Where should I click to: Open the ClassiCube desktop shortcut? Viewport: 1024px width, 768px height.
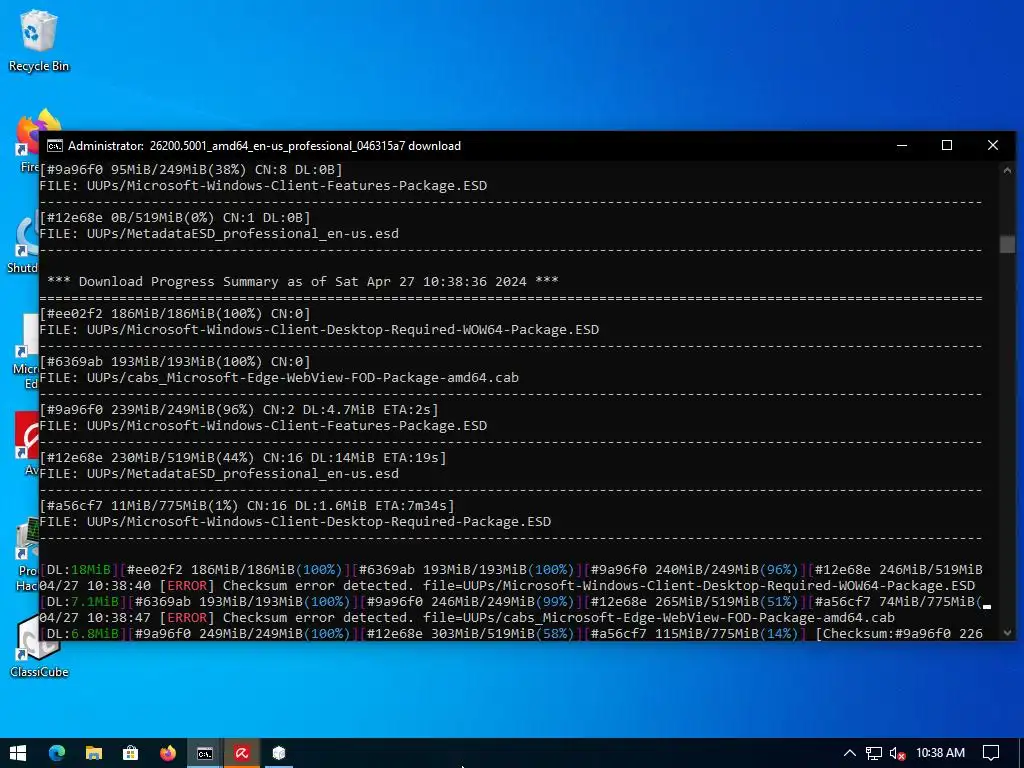click(39, 647)
